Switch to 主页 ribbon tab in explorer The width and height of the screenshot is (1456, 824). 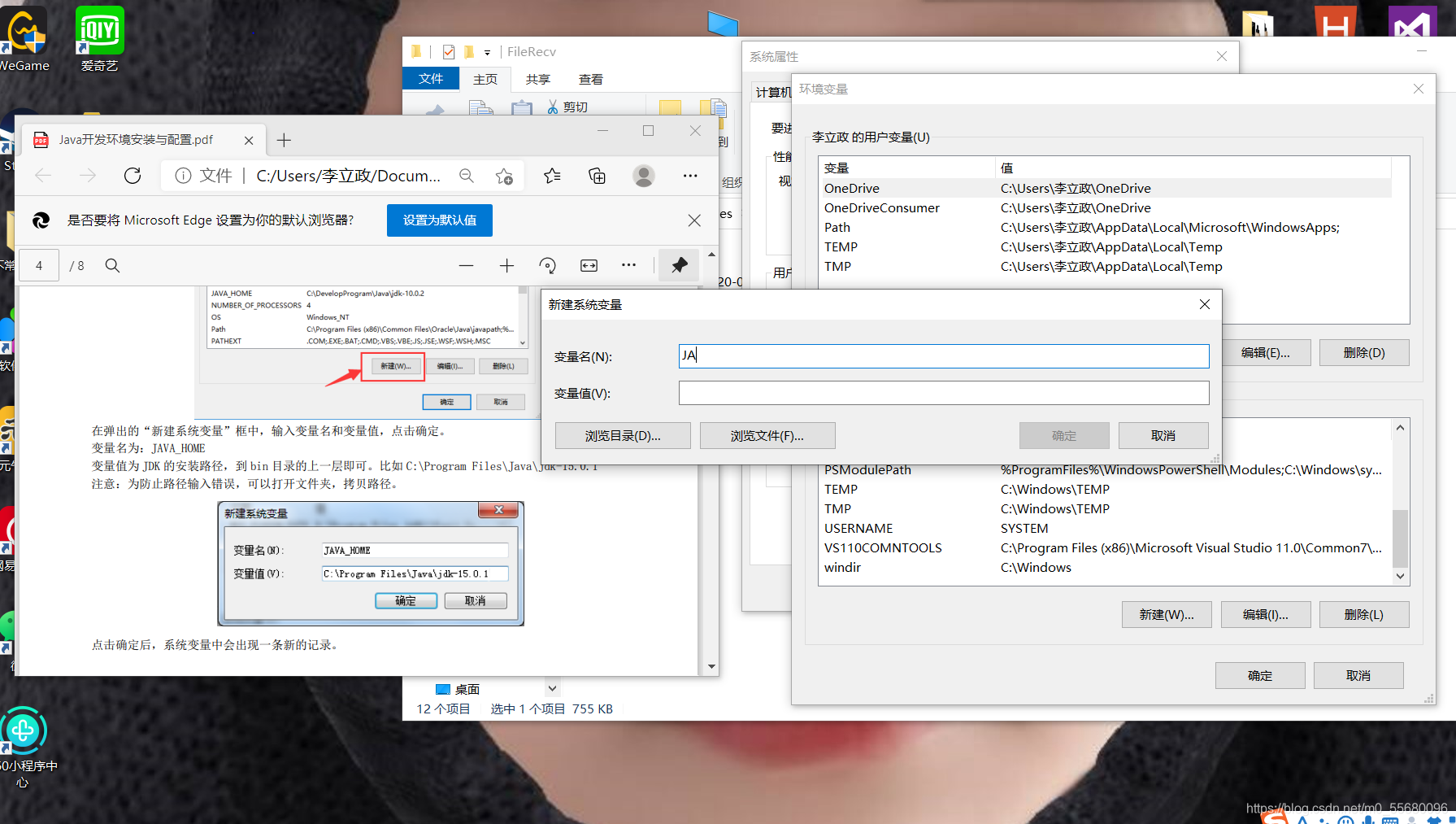tap(485, 79)
